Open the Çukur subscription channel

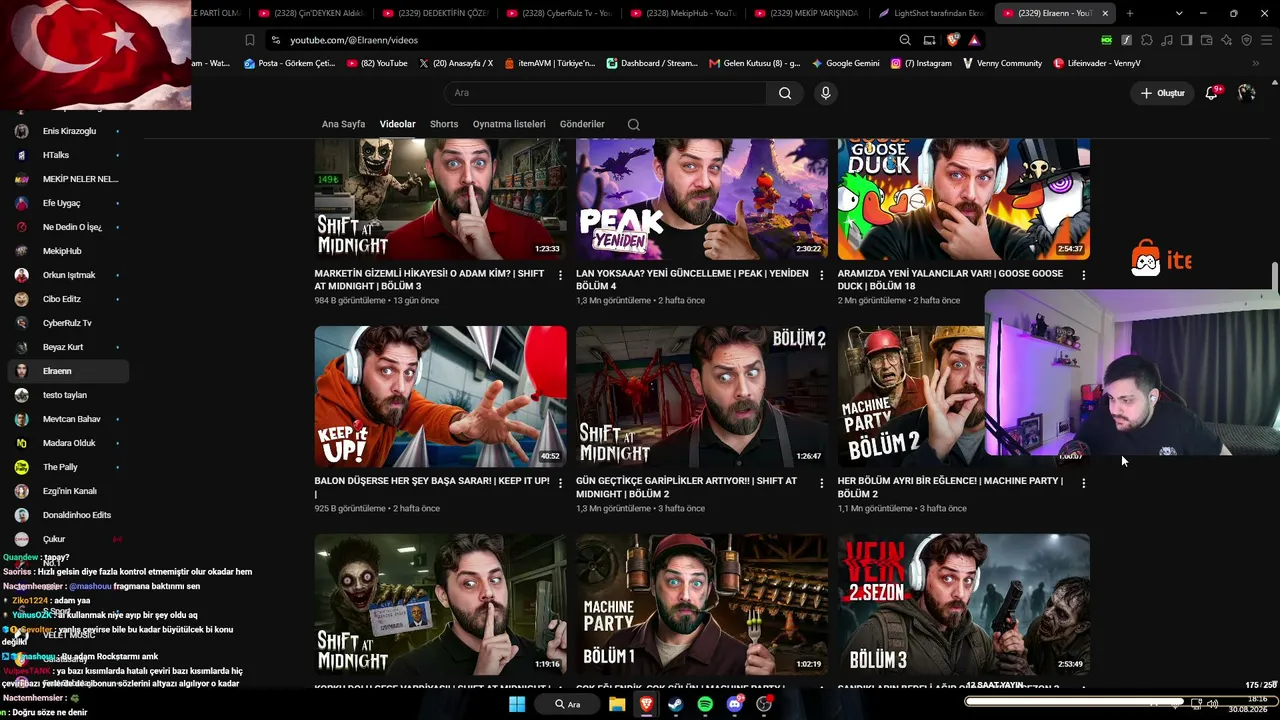[68, 539]
